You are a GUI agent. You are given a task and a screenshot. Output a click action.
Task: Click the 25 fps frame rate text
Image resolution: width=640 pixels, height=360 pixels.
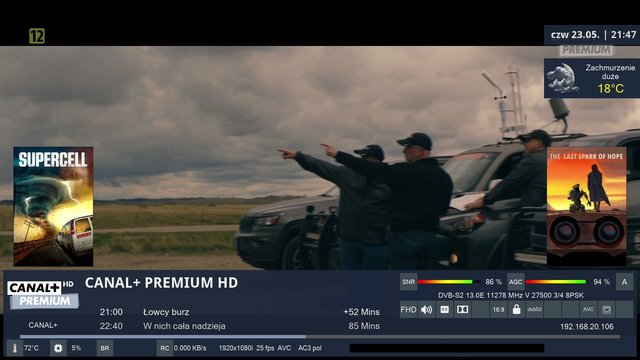265,348
